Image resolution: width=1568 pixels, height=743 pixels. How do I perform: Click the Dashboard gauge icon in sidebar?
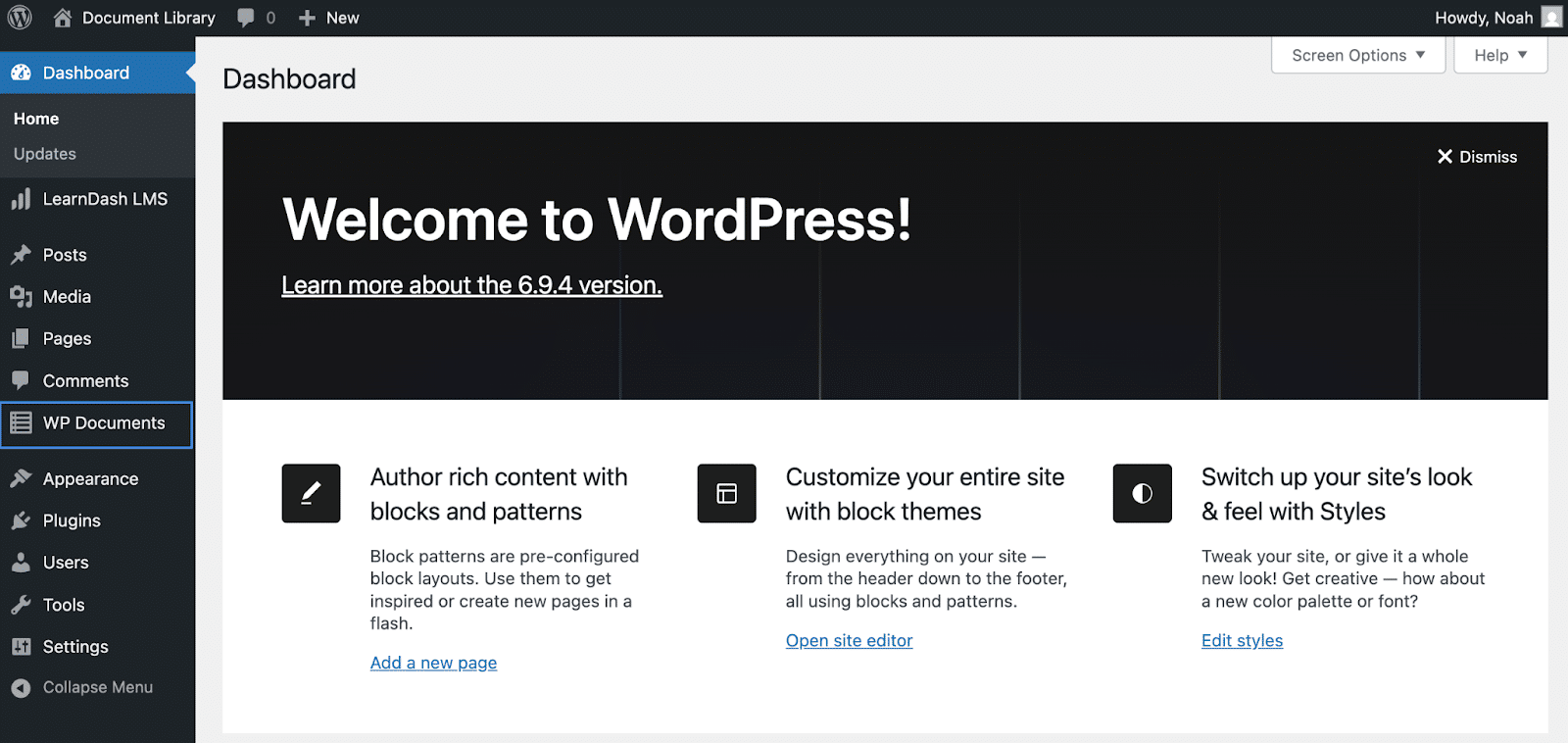(21, 73)
